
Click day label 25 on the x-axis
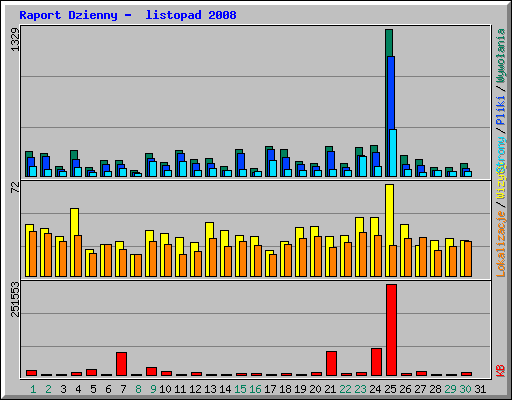[x=390, y=389]
